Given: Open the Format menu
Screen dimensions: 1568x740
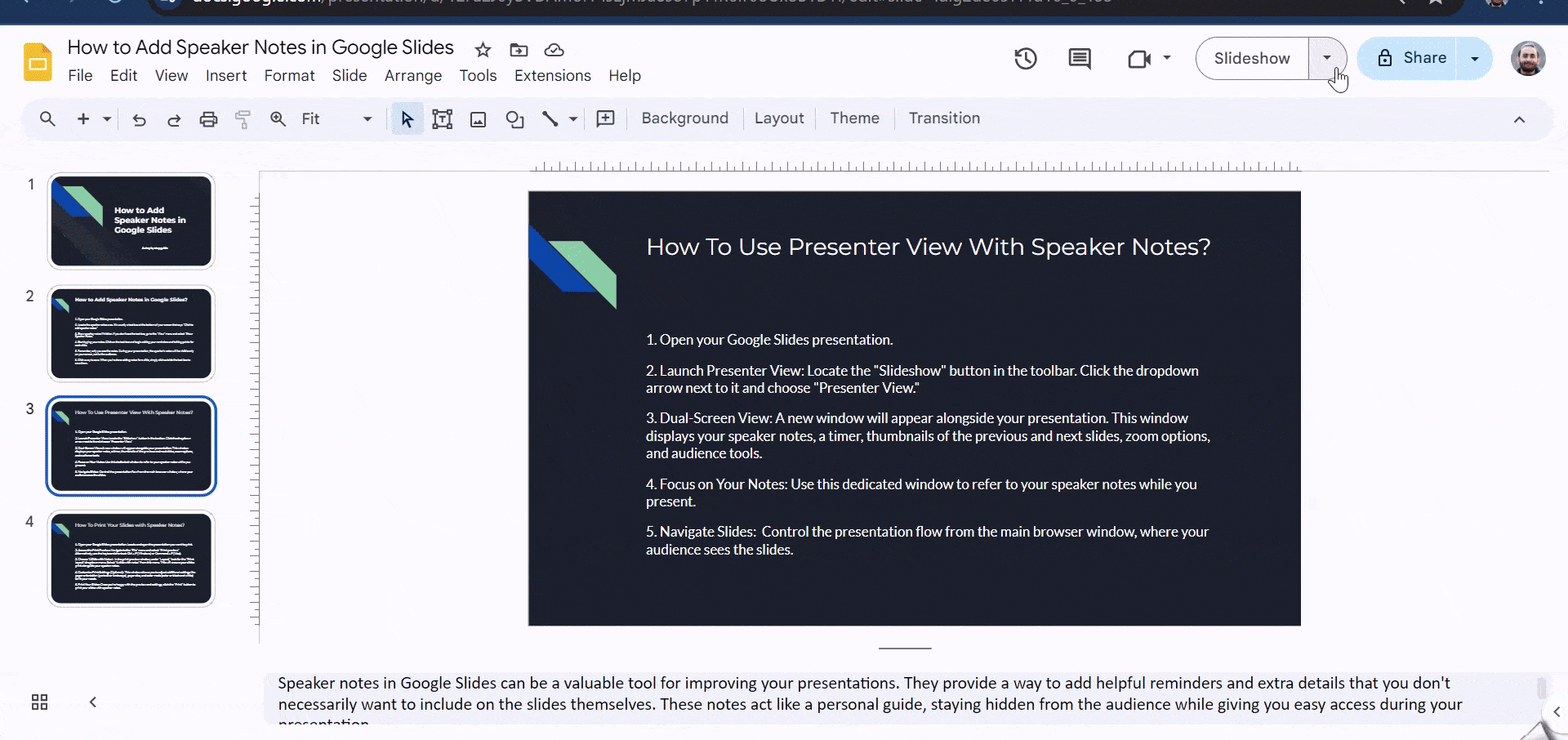Looking at the screenshot, I should click(289, 75).
